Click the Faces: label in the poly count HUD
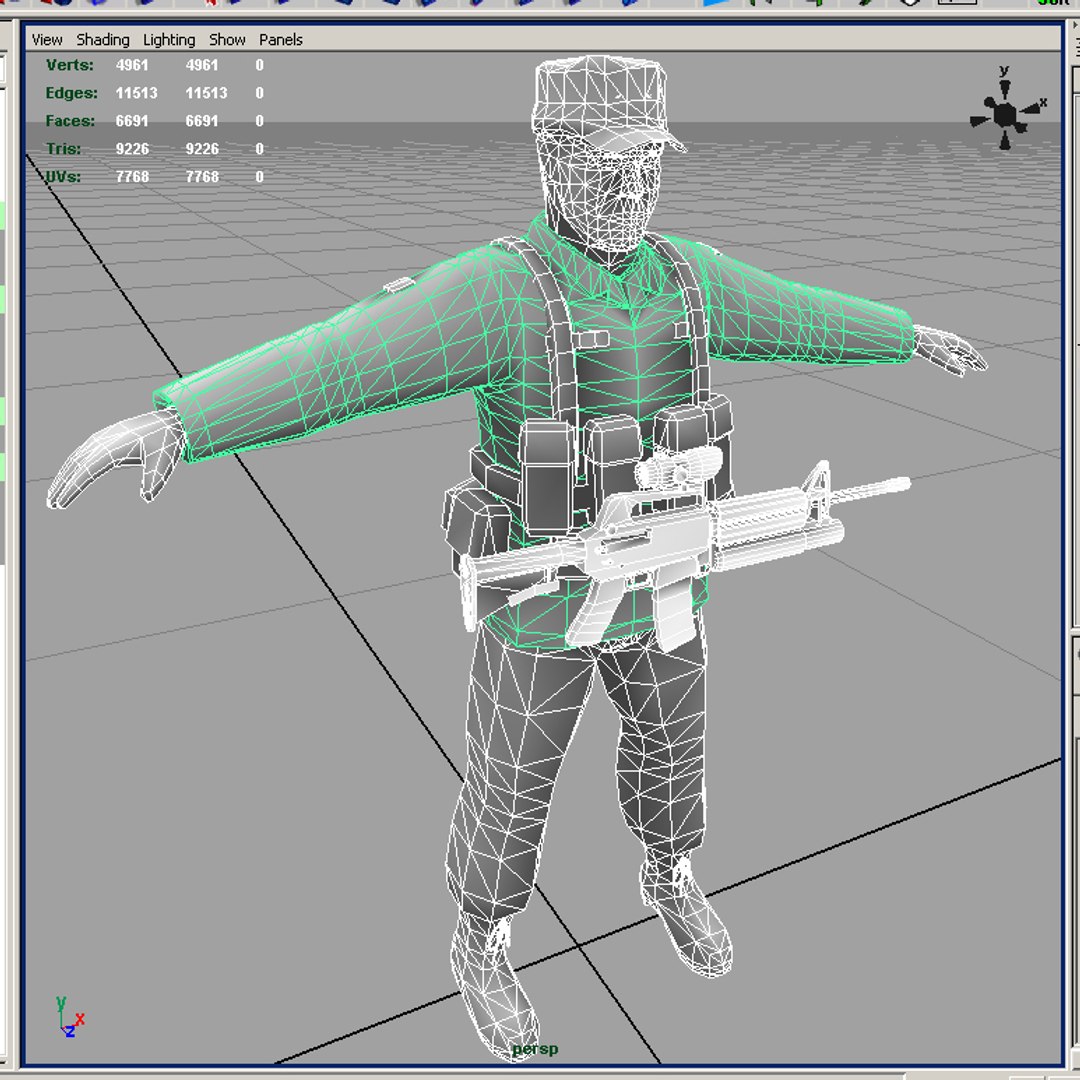 (x=70, y=121)
